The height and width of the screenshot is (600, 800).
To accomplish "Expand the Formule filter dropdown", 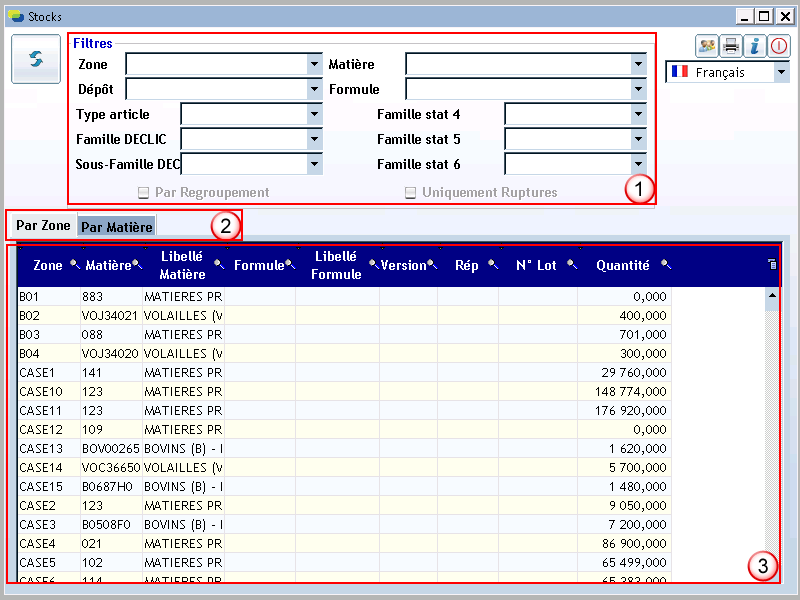I will pyautogui.click(x=638, y=89).
